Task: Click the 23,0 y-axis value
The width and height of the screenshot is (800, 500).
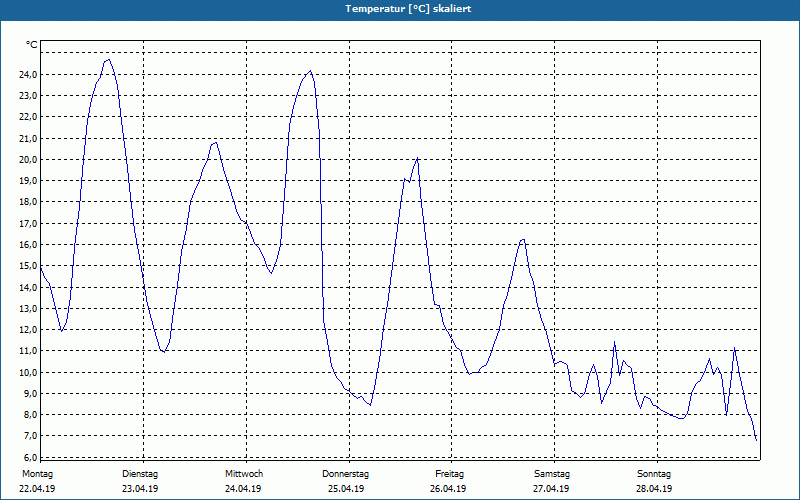Action: [28, 96]
